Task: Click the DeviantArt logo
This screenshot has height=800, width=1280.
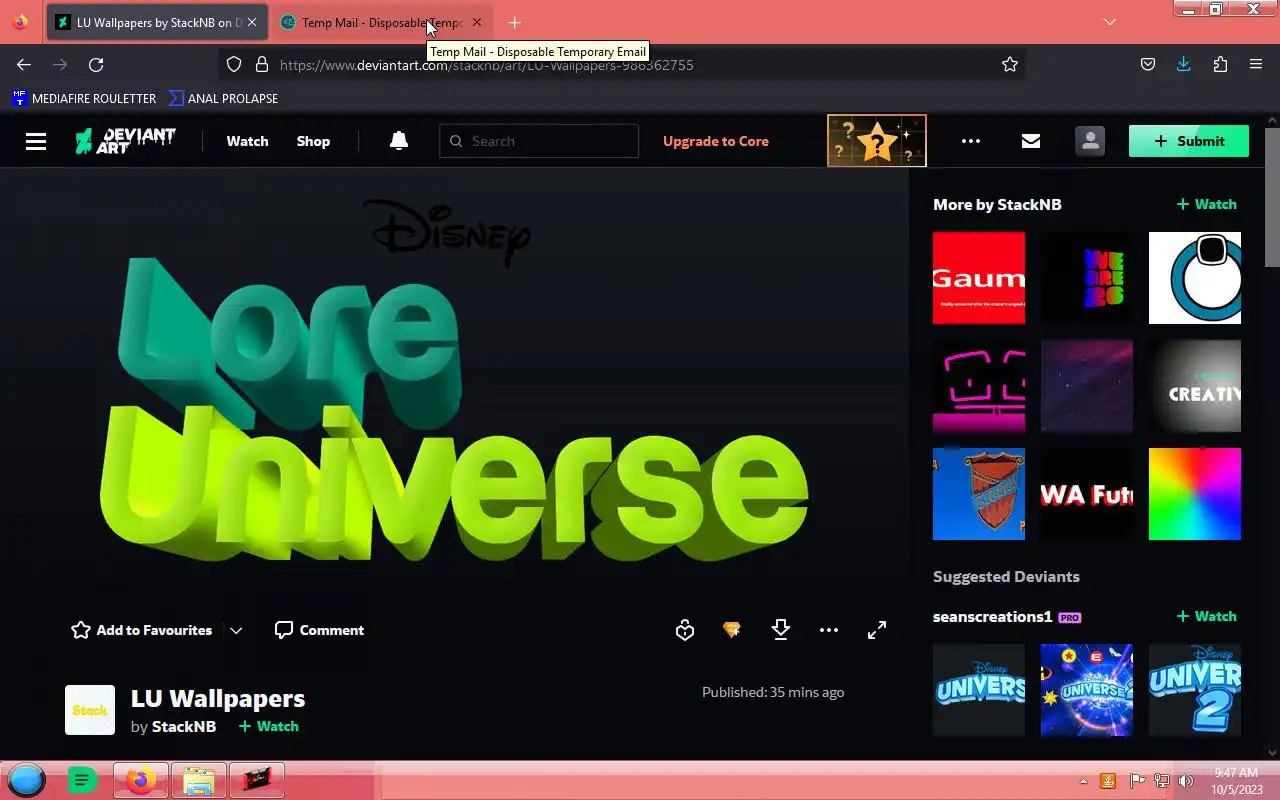Action: click(x=126, y=141)
